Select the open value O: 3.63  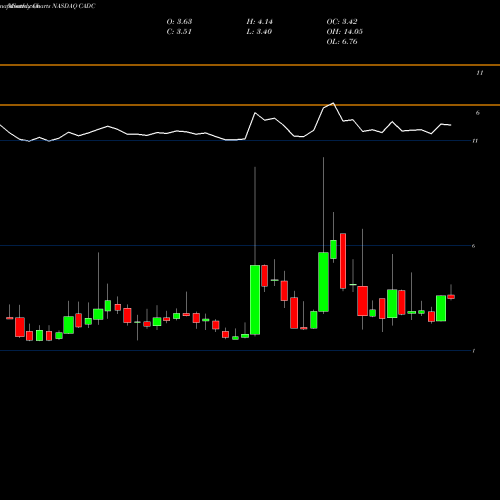(179, 22)
